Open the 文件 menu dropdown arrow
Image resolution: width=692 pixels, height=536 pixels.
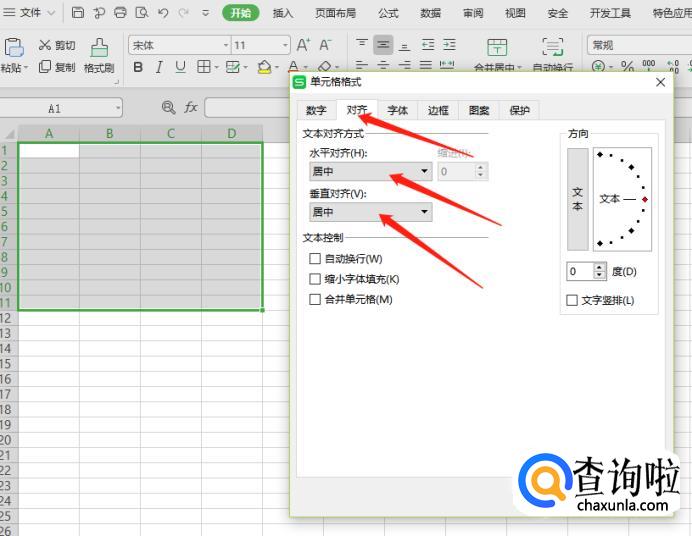51,13
